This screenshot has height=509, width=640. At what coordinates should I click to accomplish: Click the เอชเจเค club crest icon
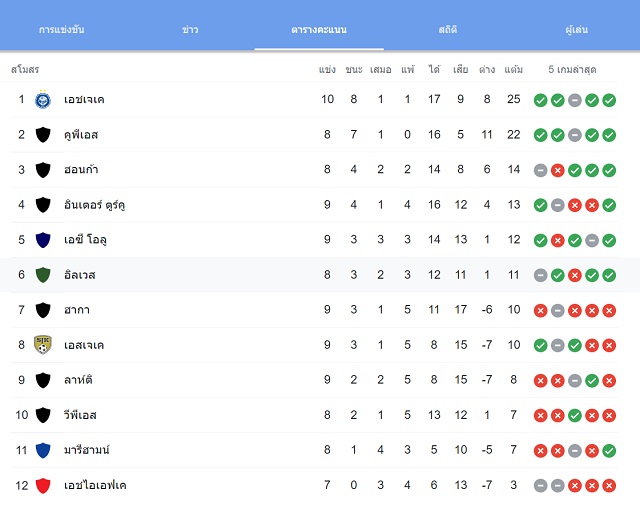coord(43,99)
